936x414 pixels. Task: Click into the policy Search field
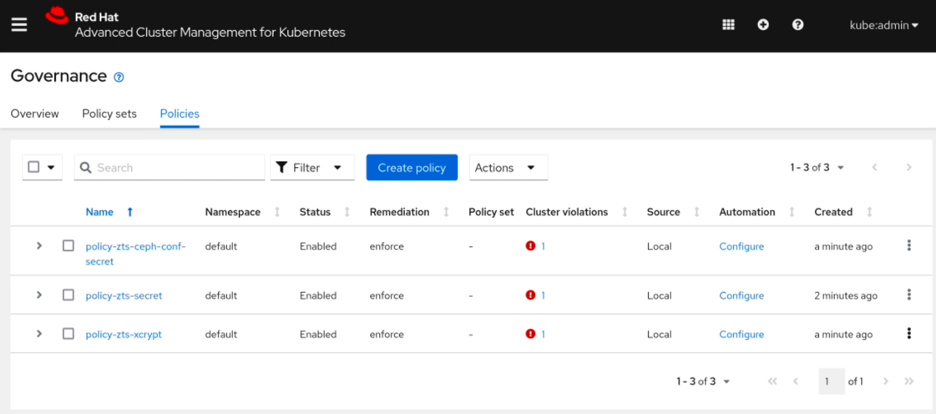pyautogui.click(x=175, y=168)
